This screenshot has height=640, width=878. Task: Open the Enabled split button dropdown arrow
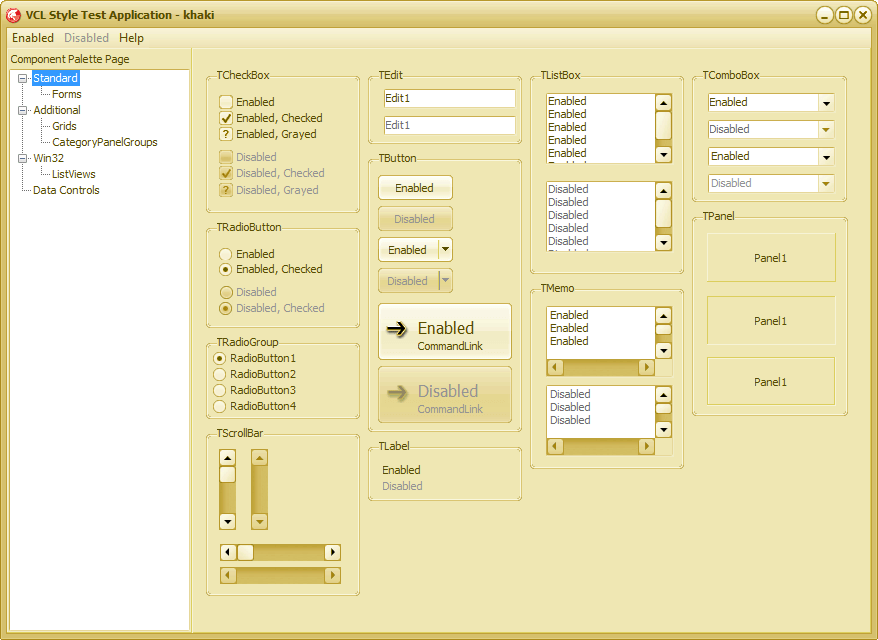click(x=446, y=250)
